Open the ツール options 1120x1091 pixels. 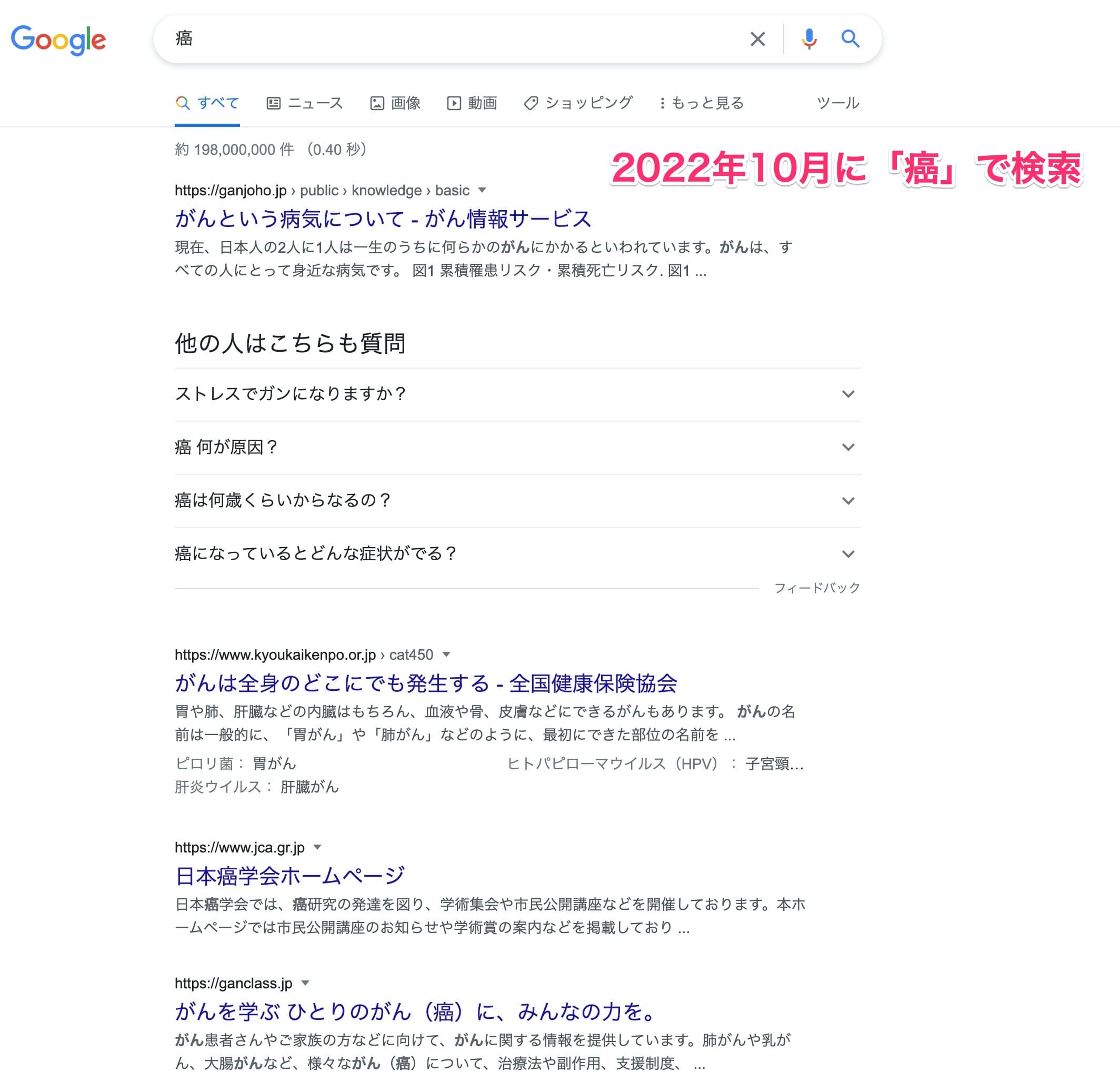[838, 103]
